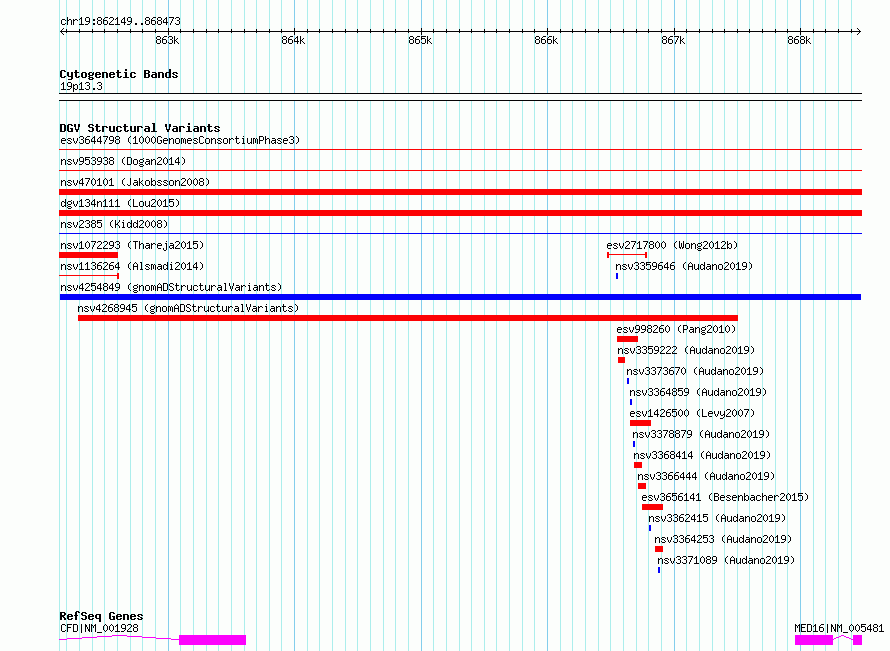Screen dimensions: 890x651
Task: Click the Cytogenetic Bands track title
Action: (x=119, y=74)
